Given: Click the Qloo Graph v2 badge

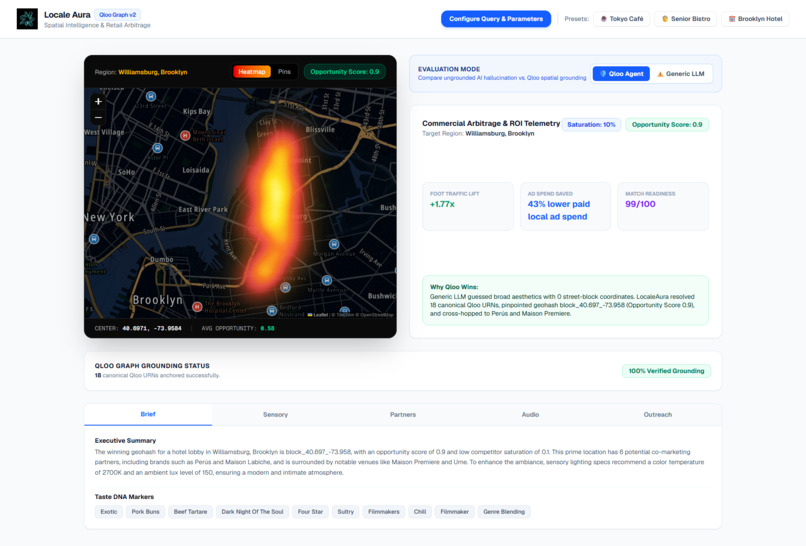Looking at the screenshot, I should click(x=118, y=15).
